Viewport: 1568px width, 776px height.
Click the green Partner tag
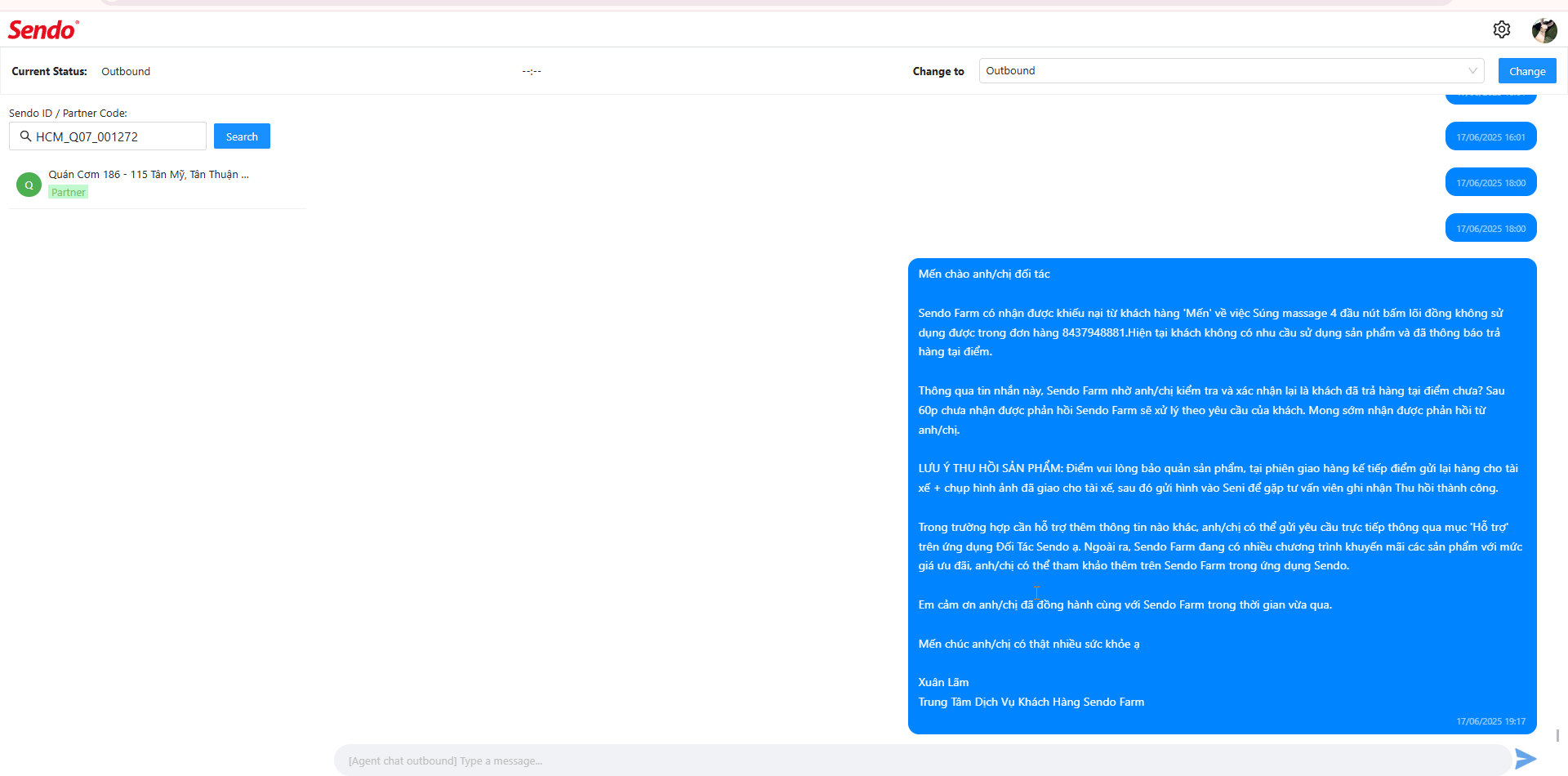pos(69,193)
